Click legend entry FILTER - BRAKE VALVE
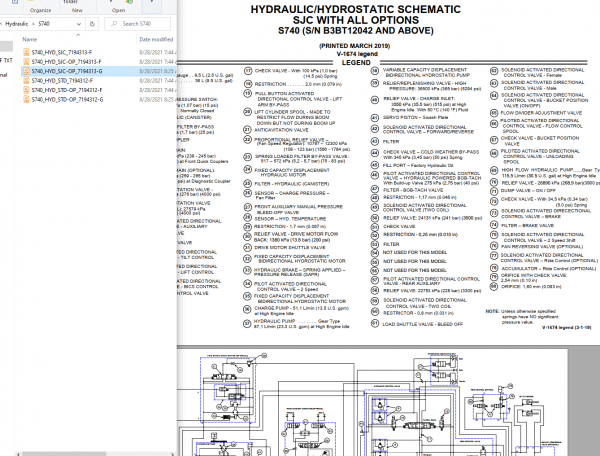The image size is (600, 456). coord(528,225)
